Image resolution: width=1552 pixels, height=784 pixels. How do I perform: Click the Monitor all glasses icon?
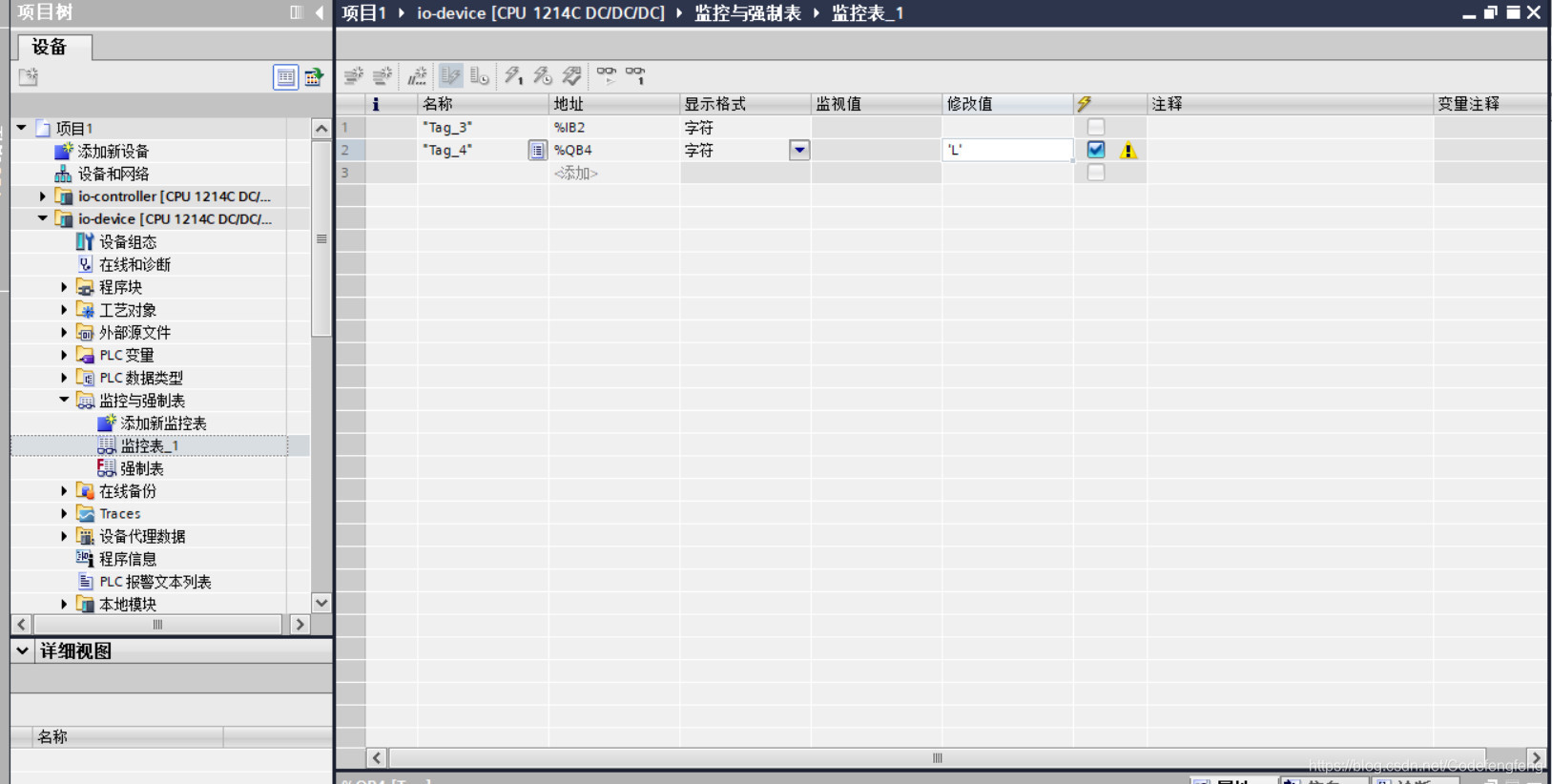606,75
